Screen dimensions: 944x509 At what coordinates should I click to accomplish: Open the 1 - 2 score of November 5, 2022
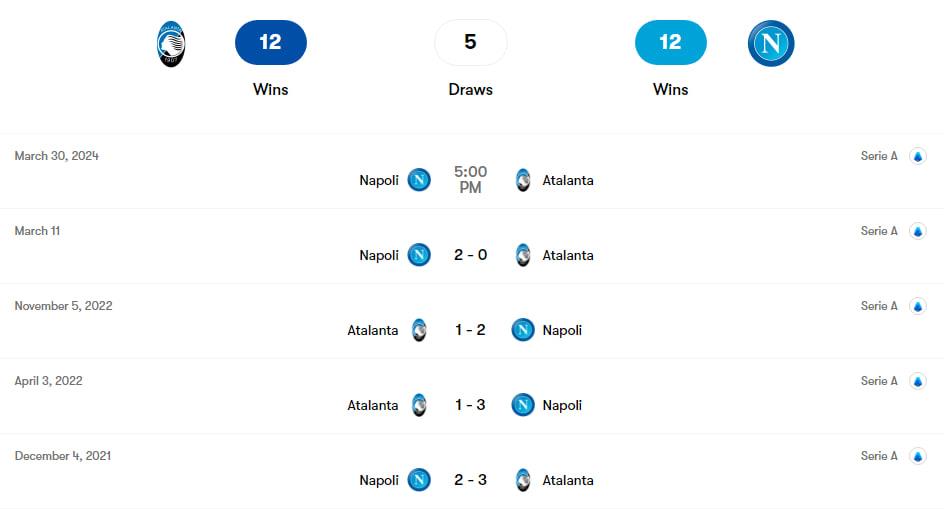470,330
